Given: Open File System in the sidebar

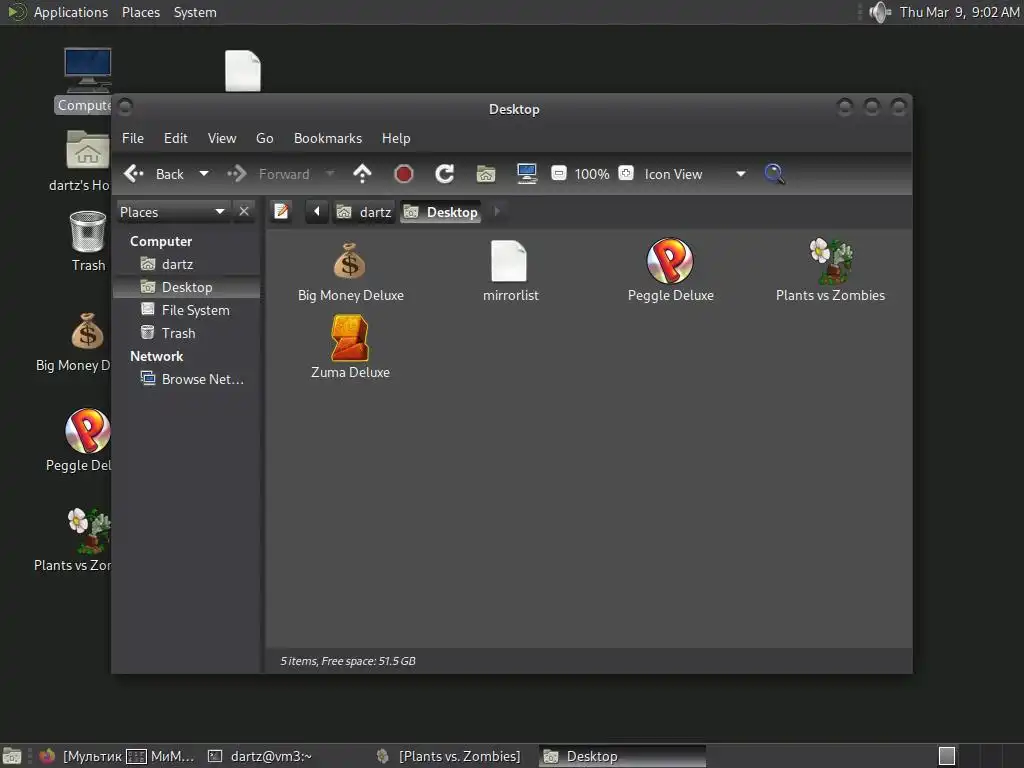Looking at the screenshot, I should click(187, 310).
